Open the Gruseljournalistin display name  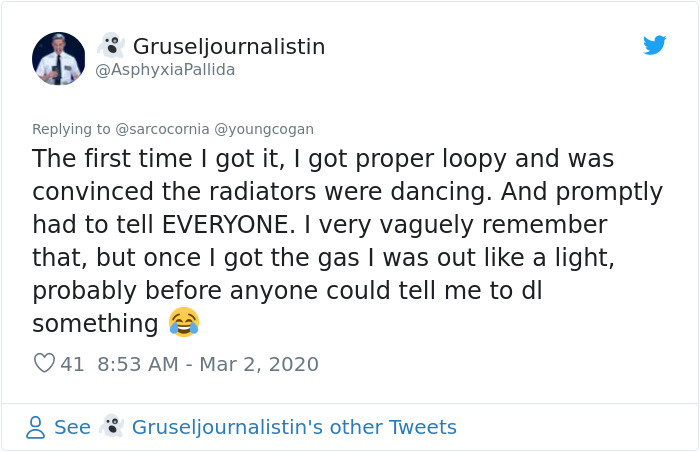[x=229, y=46]
